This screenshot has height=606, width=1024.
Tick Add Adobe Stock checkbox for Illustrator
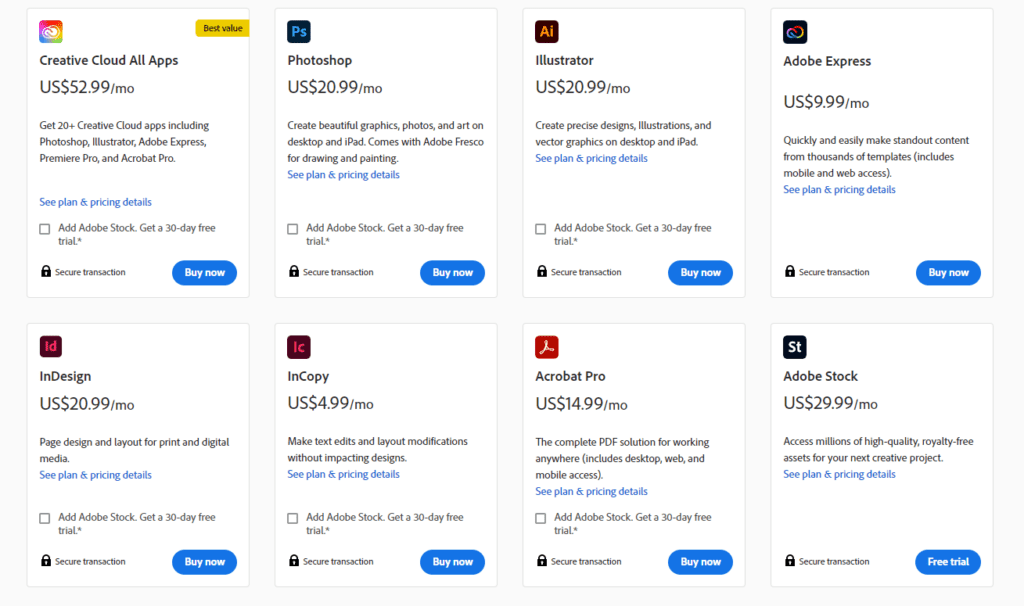(541, 229)
